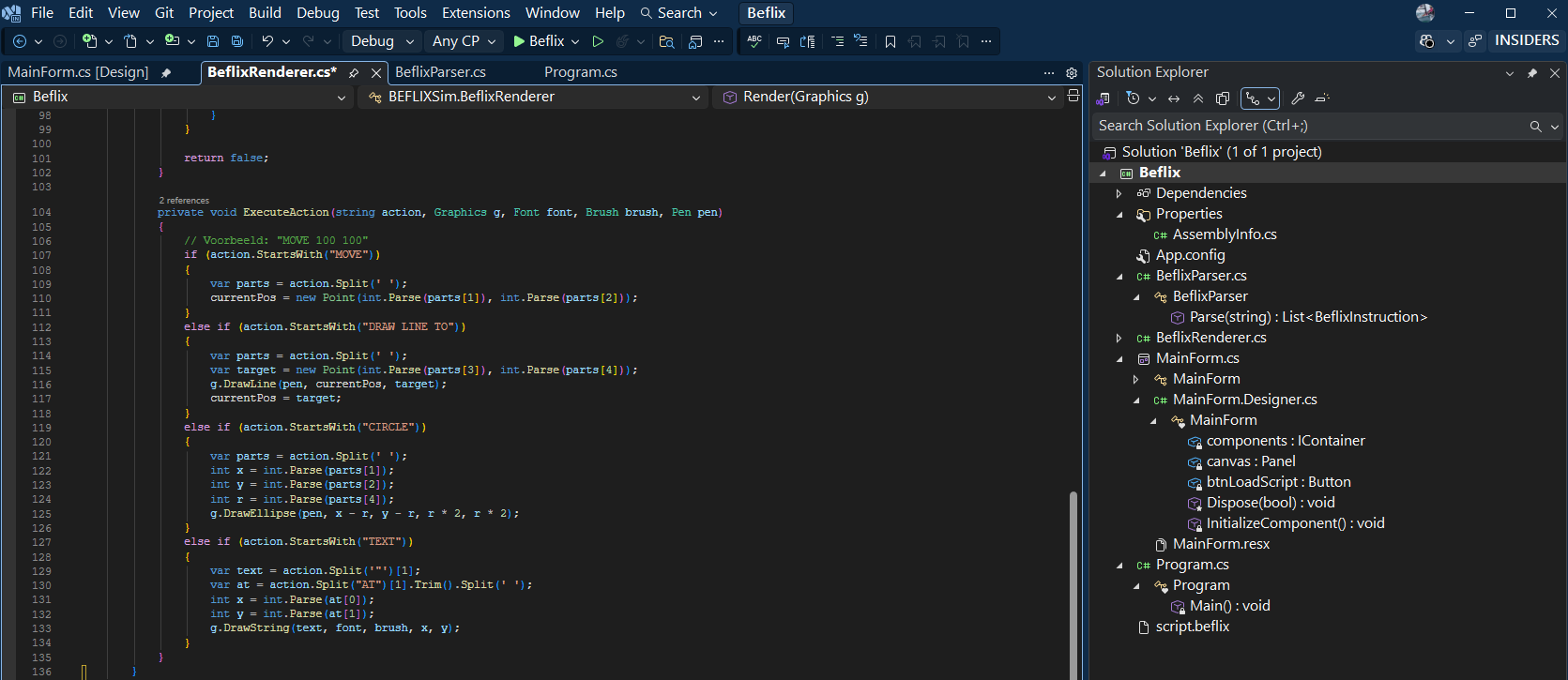Open the Build menu

[265, 13]
